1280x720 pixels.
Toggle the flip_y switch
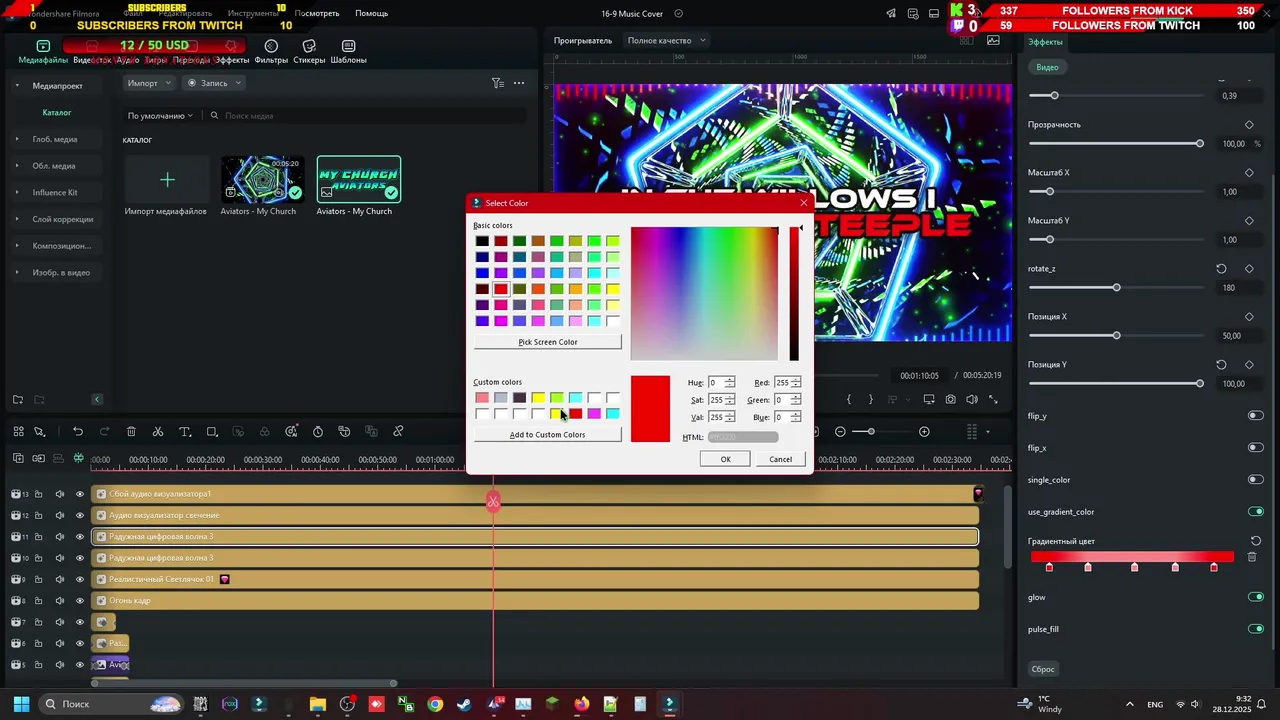(1256, 416)
